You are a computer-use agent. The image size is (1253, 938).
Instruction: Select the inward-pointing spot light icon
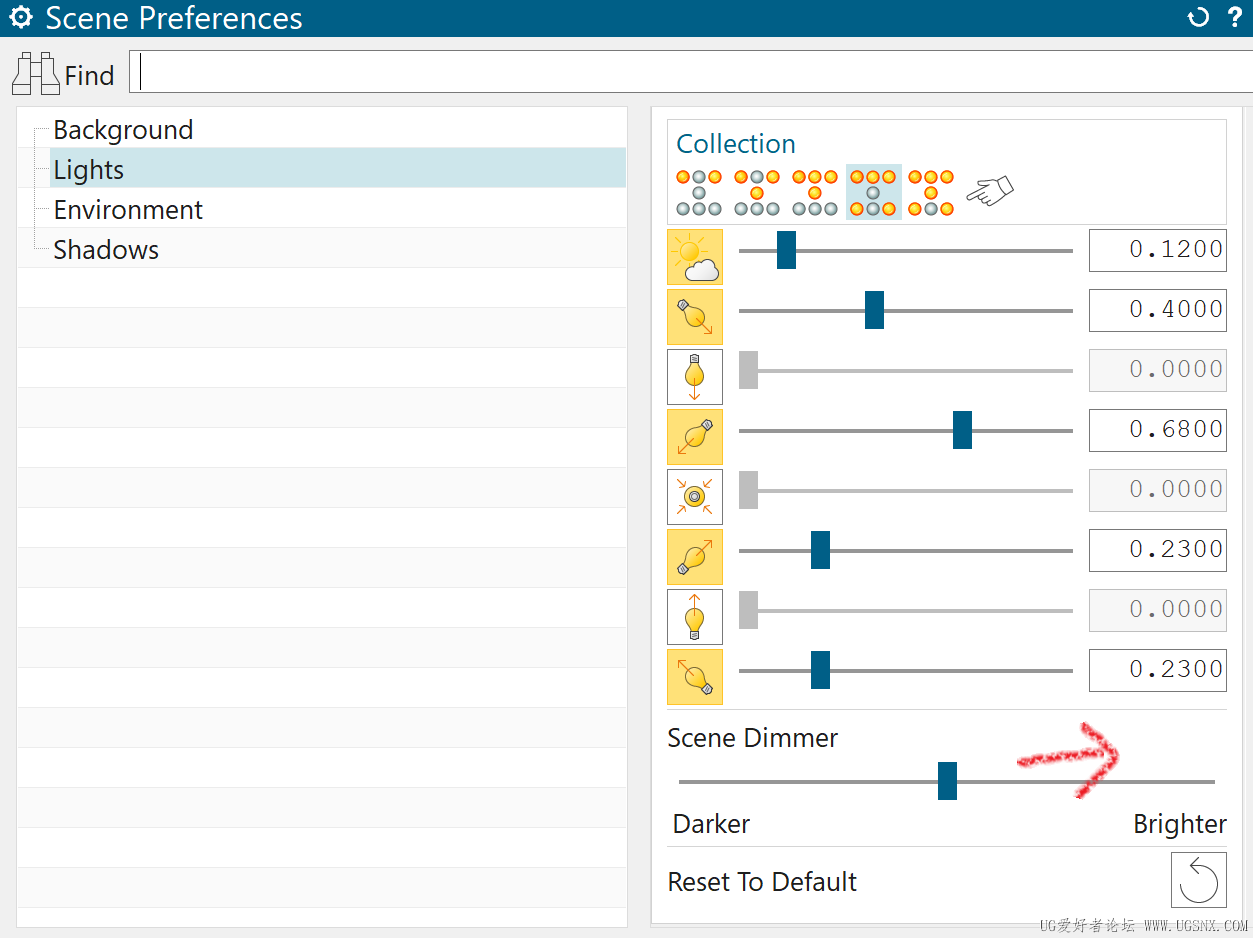point(695,497)
